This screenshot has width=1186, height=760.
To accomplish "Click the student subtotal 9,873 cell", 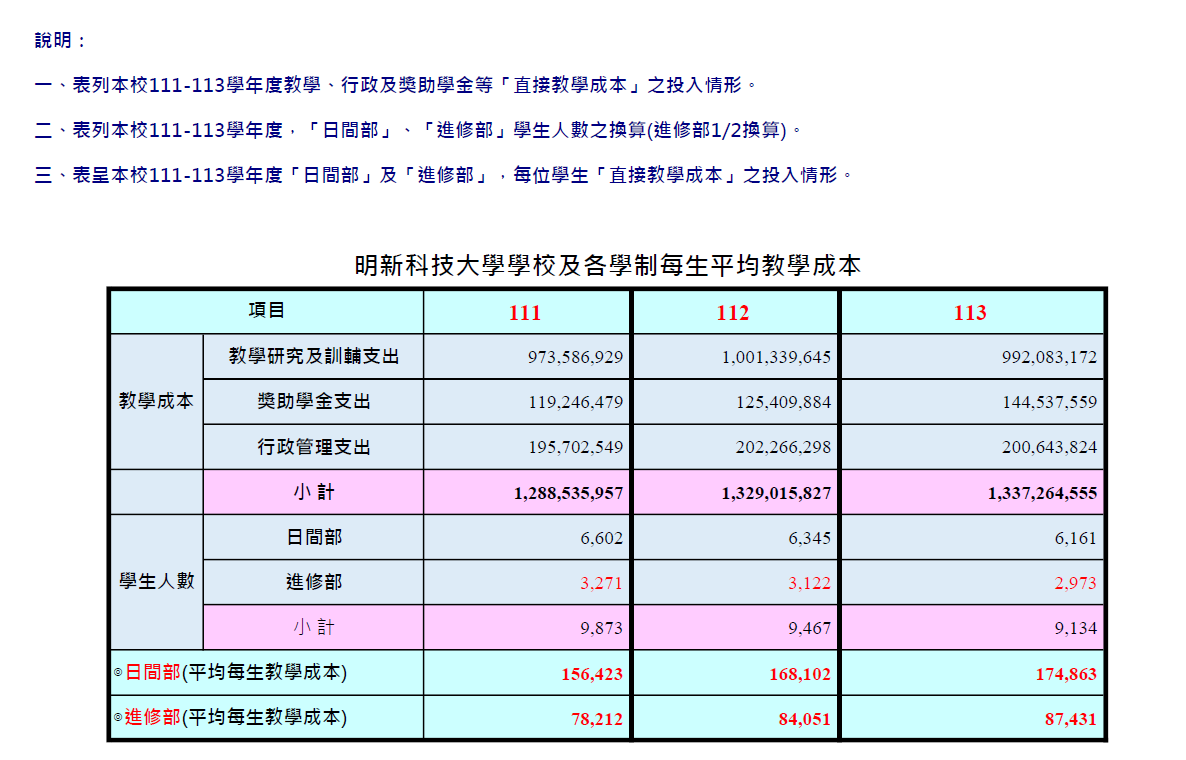I will 601,629.
